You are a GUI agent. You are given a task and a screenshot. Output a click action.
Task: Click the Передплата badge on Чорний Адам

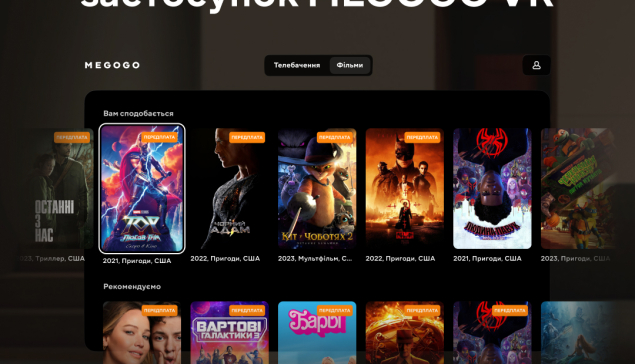point(247,137)
